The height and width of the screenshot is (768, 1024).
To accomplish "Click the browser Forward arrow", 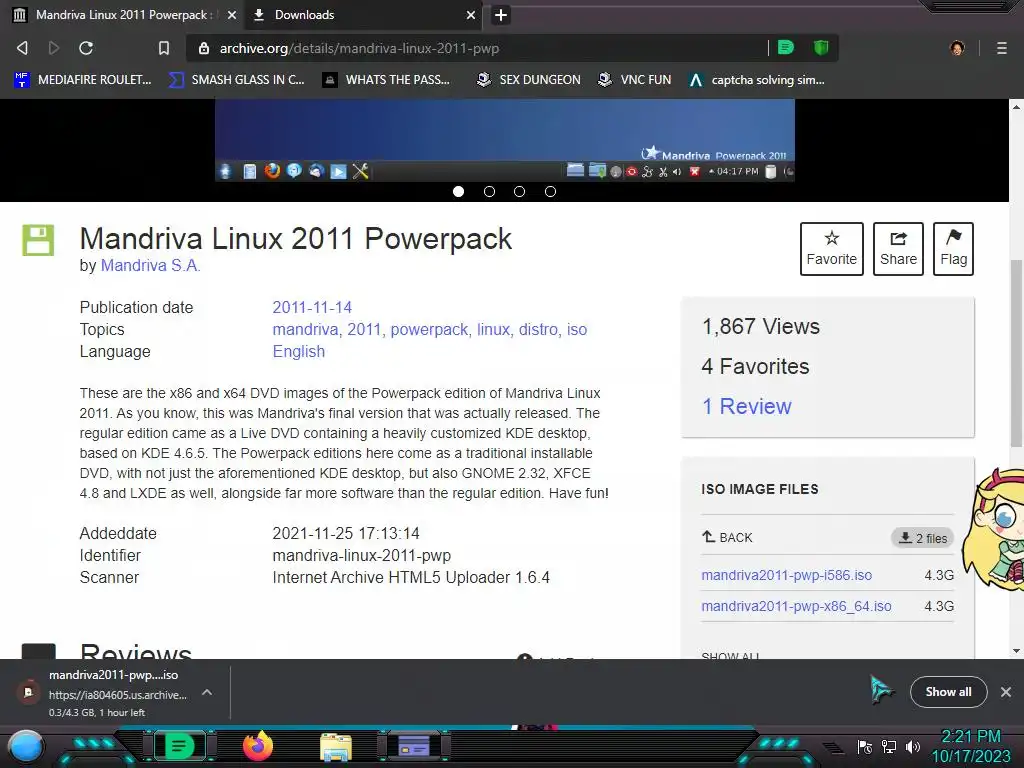I will (x=54, y=48).
